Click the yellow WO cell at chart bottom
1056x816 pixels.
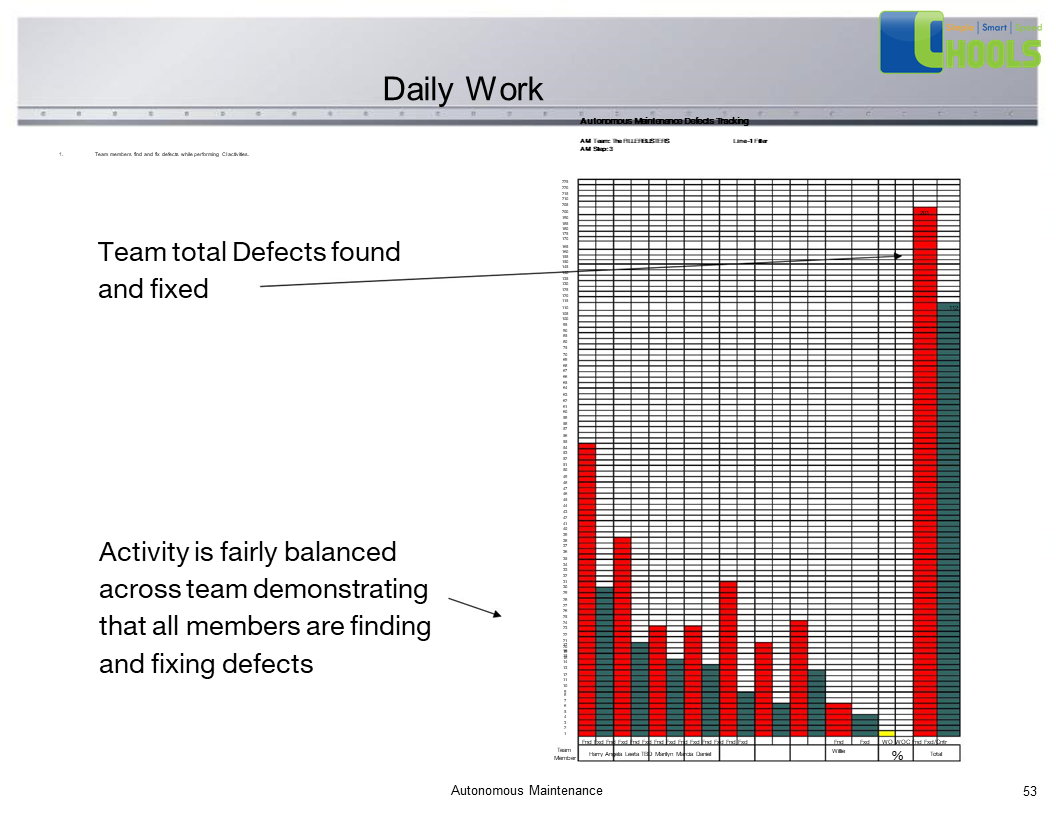(x=887, y=733)
